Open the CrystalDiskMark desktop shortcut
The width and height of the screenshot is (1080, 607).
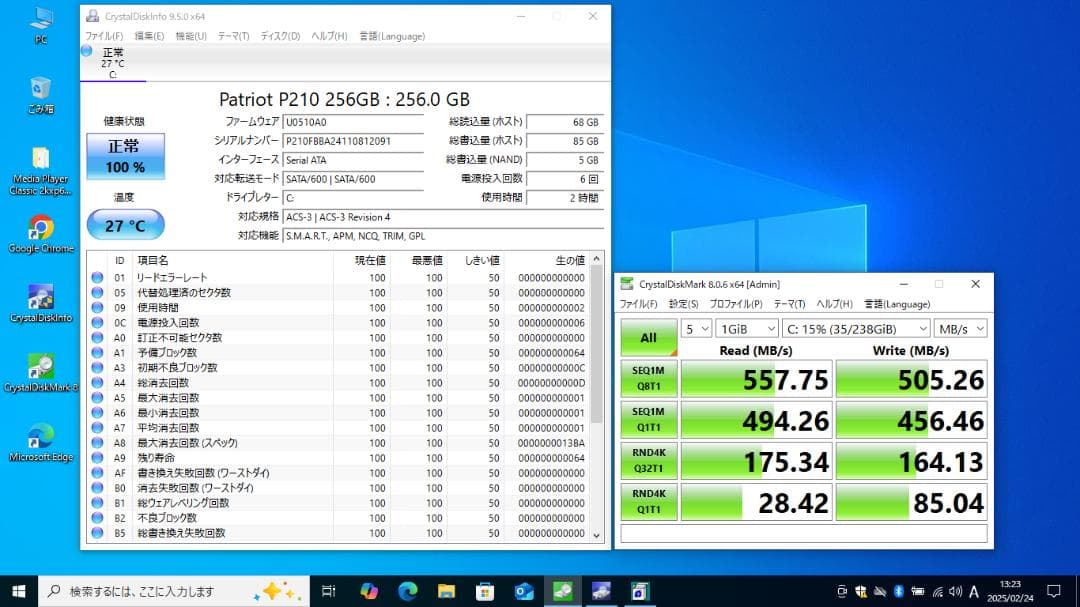[40, 365]
